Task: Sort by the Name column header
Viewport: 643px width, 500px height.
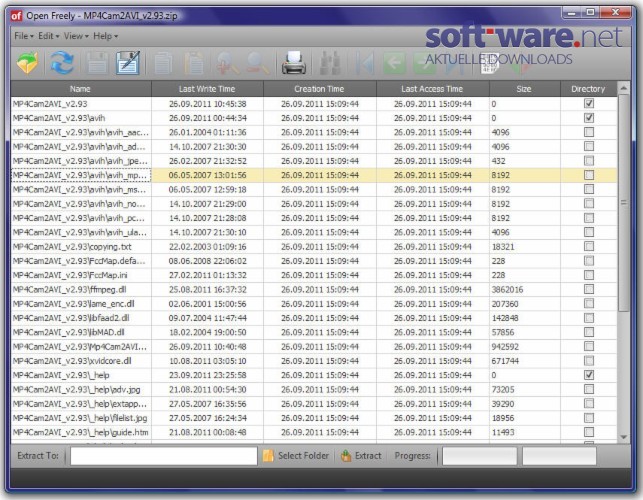Action: click(81, 89)
